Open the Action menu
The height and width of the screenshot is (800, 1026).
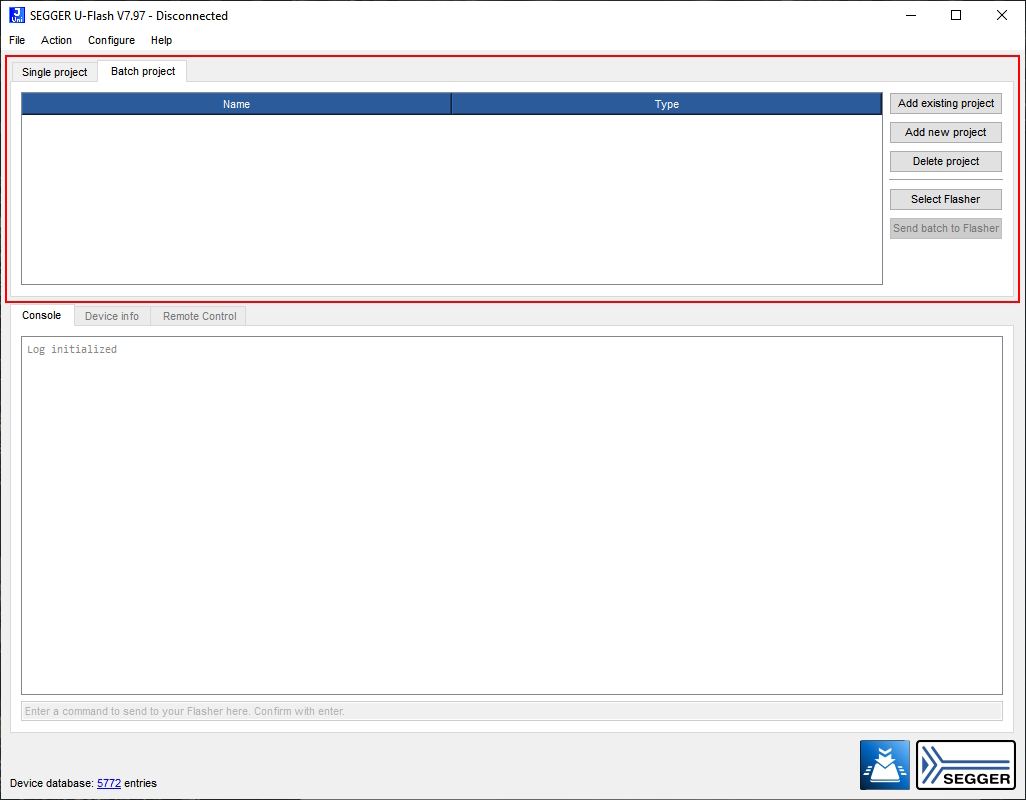56,40
